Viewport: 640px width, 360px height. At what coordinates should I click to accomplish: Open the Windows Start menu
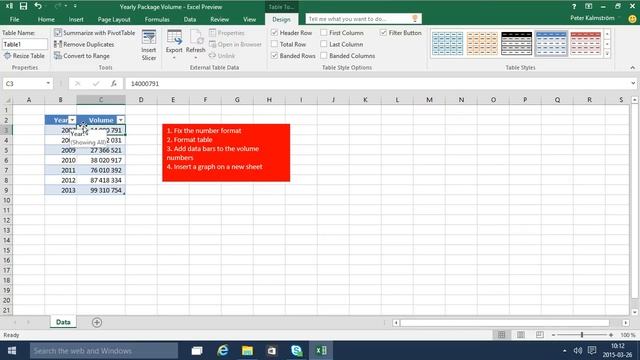tap(12, 351)
